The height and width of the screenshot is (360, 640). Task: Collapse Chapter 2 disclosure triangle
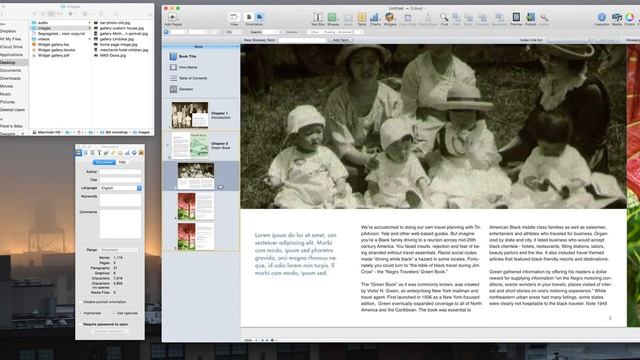(x=167, y=145)
